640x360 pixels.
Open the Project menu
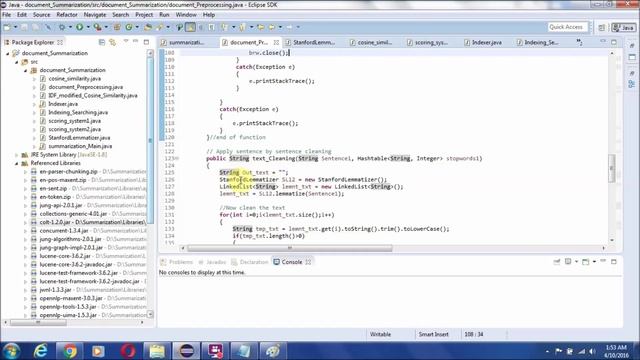pos(144,15)
